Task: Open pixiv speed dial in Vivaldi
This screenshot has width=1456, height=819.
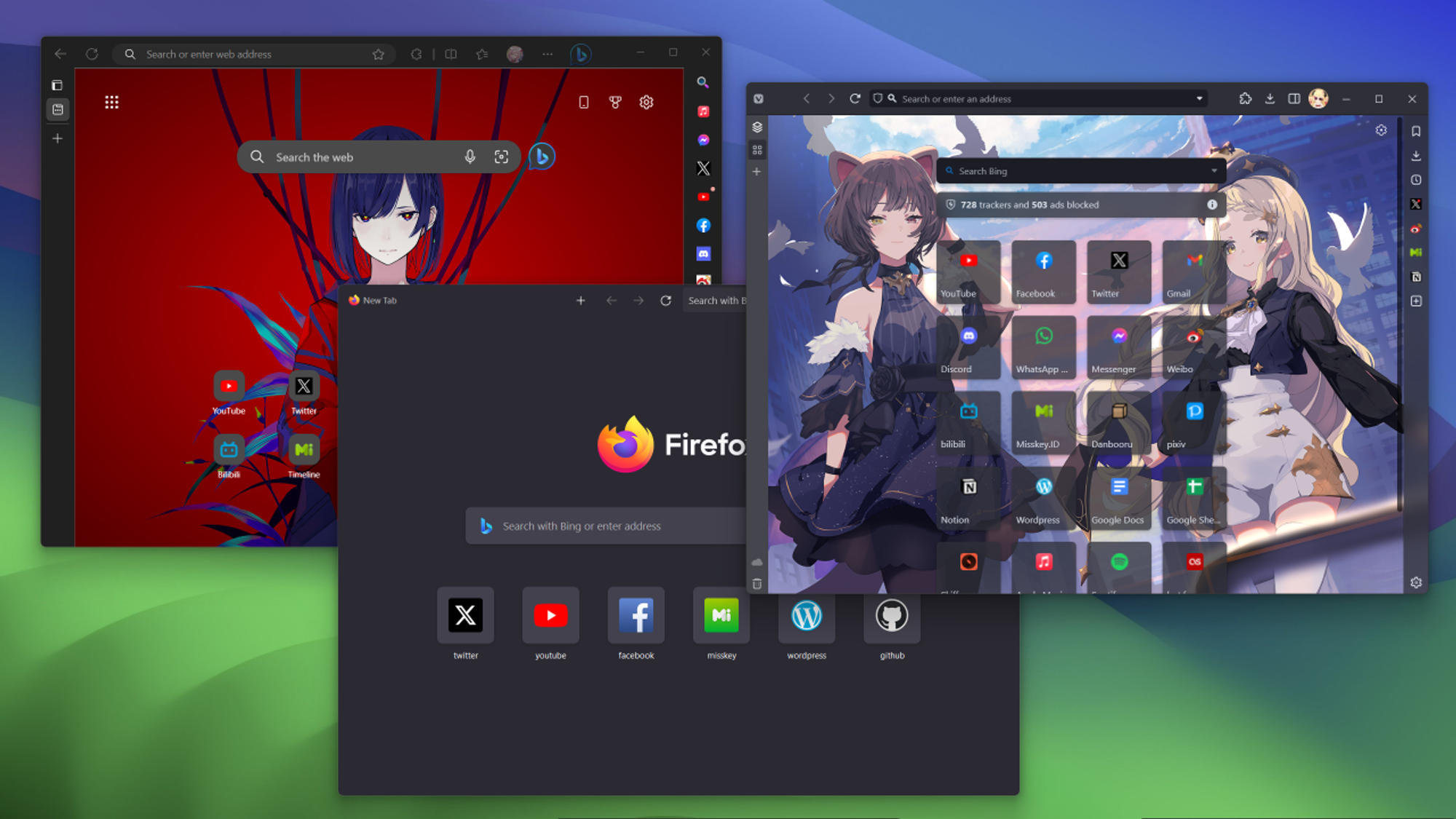Action: point(1194,423)
